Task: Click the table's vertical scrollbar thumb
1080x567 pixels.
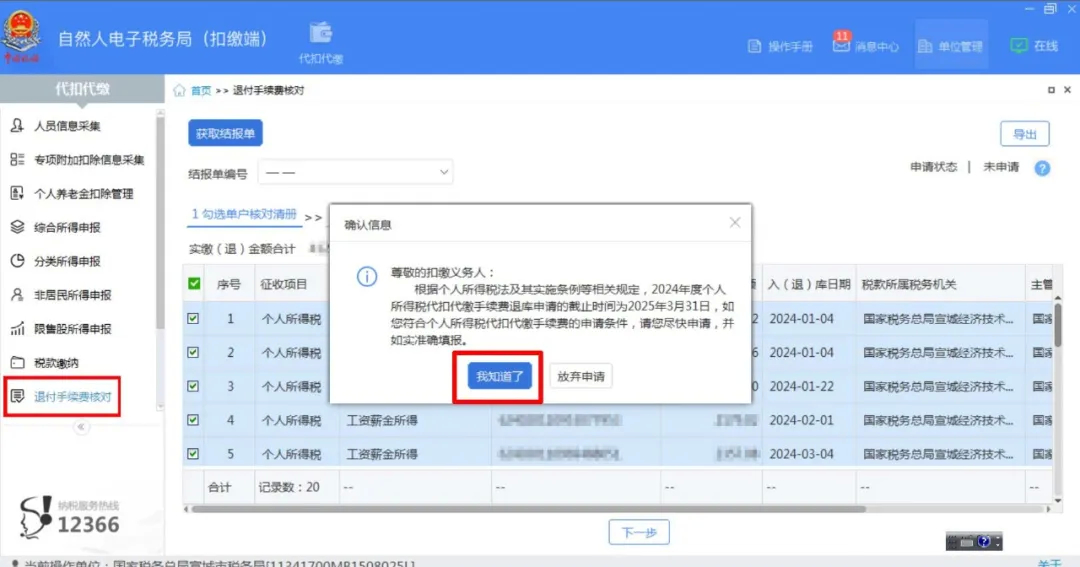Action: pos(1058,324)
